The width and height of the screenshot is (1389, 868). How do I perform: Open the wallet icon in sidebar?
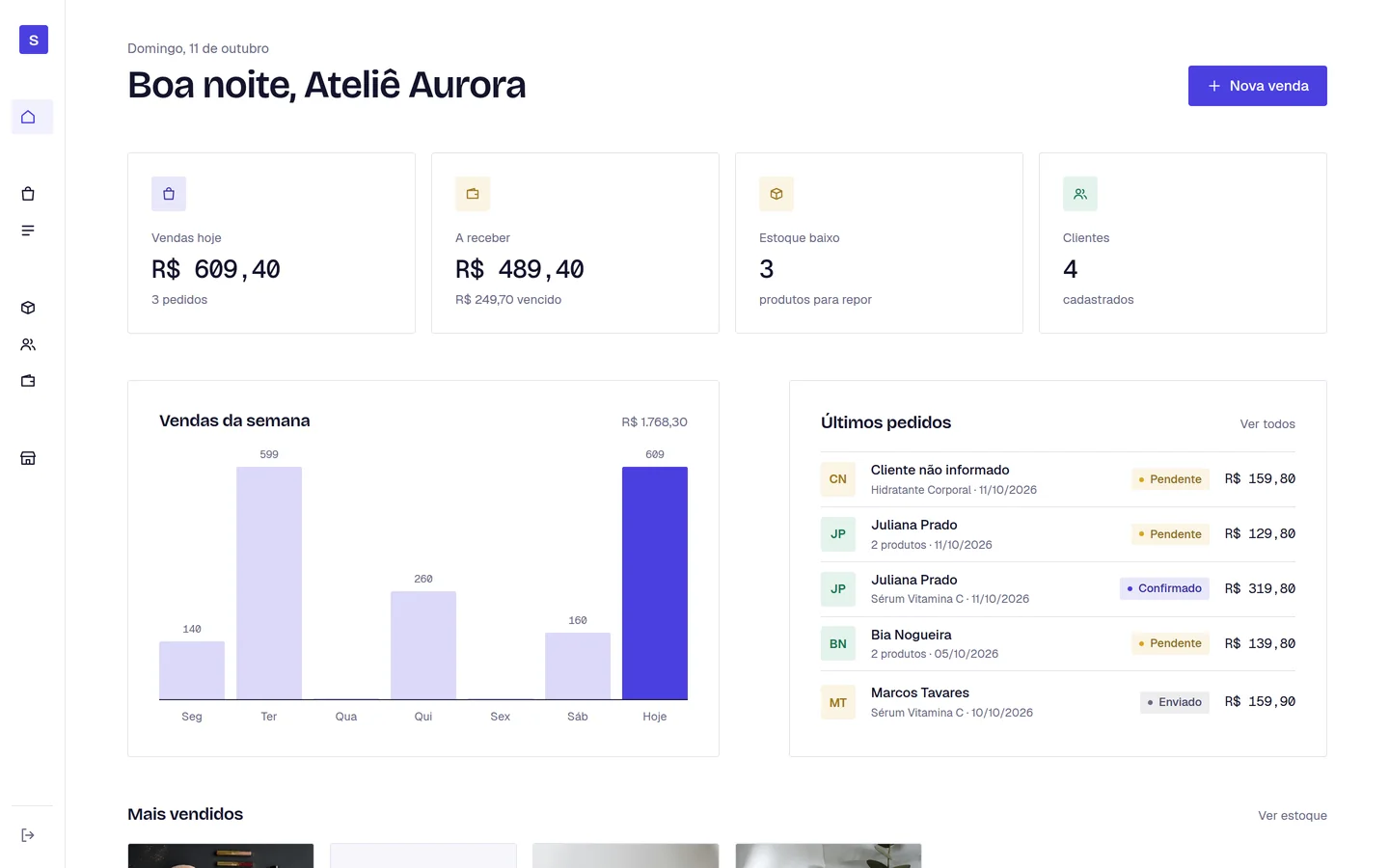pos(28,381)
